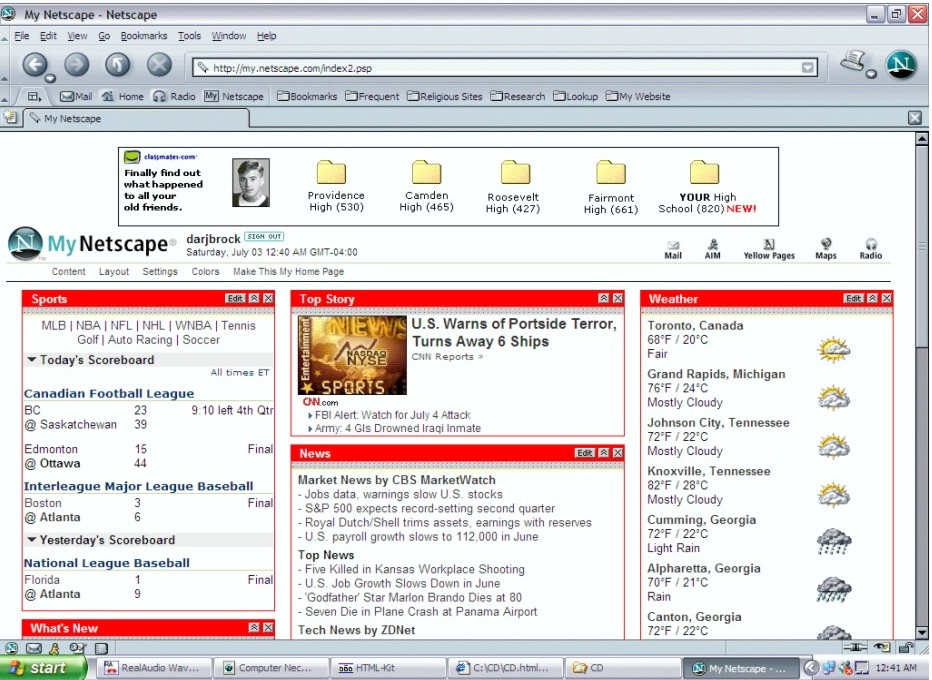Viewport: 932px width, 680px height.
Task: Click the New Tab button left of tabs
Action: [11, 118]
